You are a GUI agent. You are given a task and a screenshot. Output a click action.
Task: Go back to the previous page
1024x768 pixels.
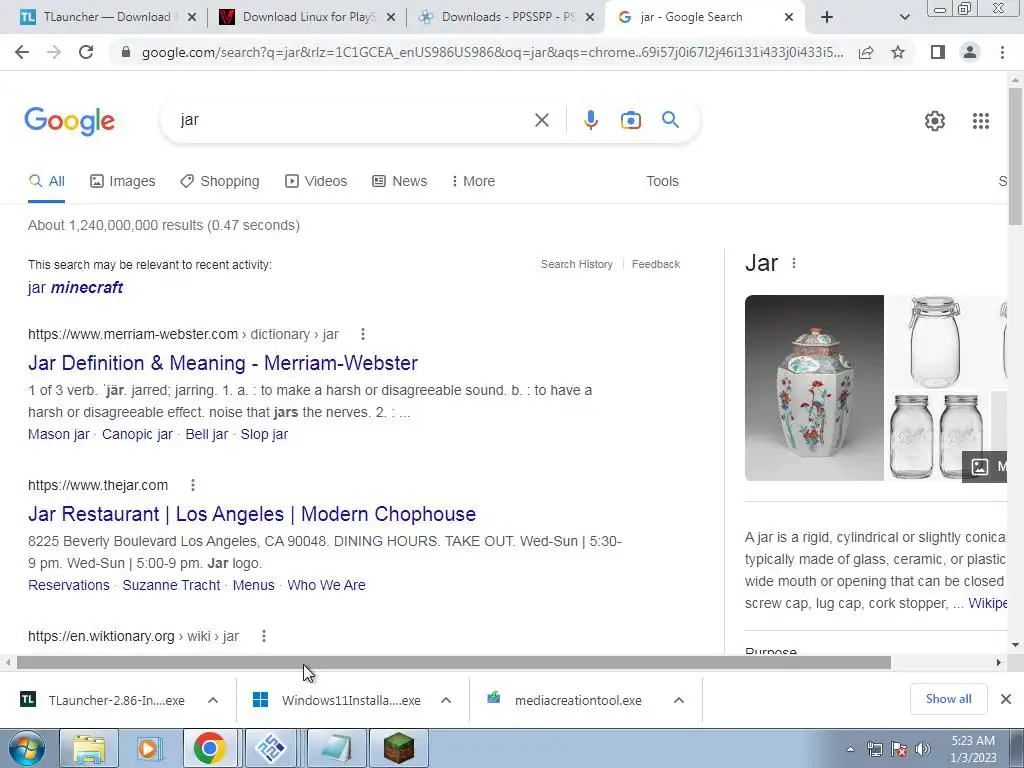[22, 52]
